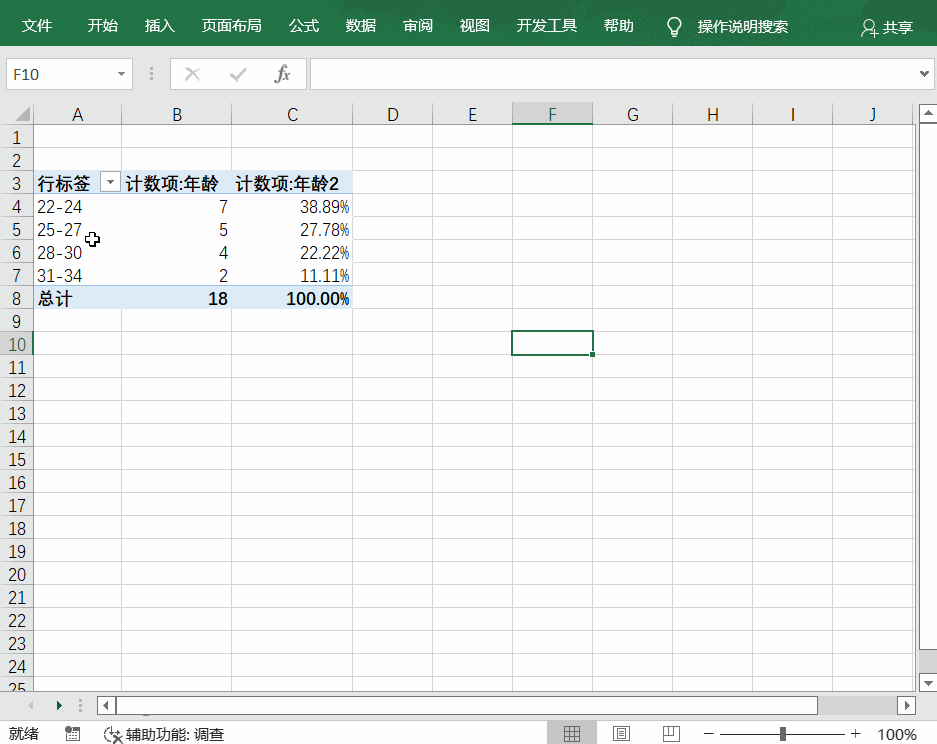Click the zoom in plus button

(855, 733)
